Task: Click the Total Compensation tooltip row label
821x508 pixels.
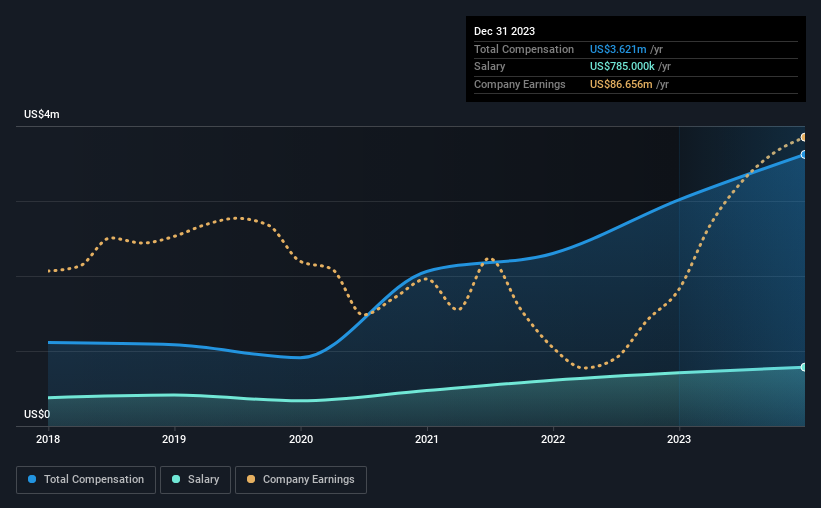Action: [x=524, y=49]
